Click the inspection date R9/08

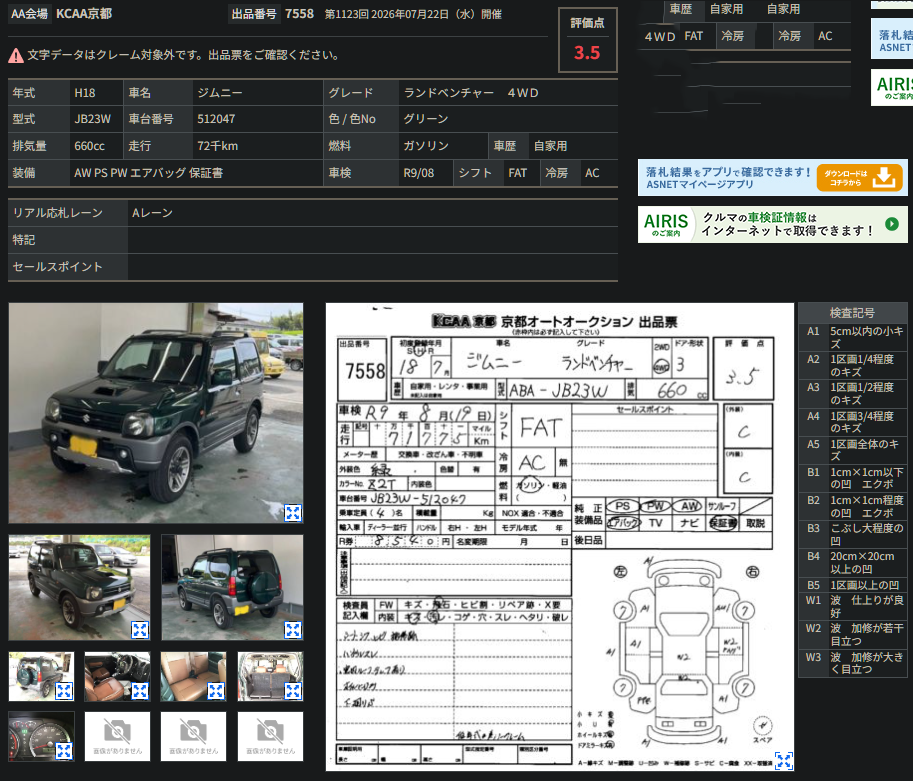click(419, 173)
